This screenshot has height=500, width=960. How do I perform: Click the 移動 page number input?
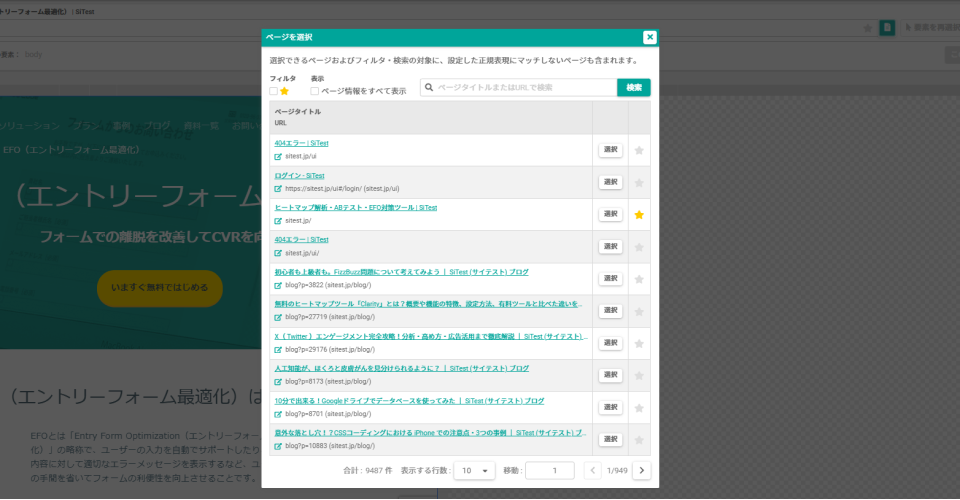(x=550, y=471)
